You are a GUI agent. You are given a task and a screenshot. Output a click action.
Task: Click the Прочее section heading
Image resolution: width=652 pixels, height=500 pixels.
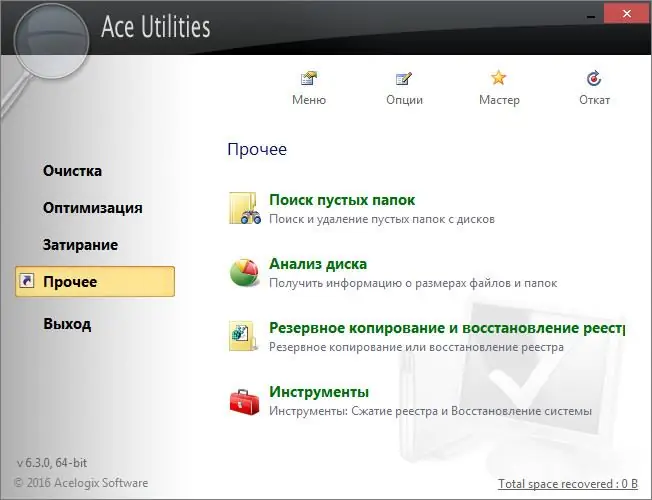[x=257, y=149]
